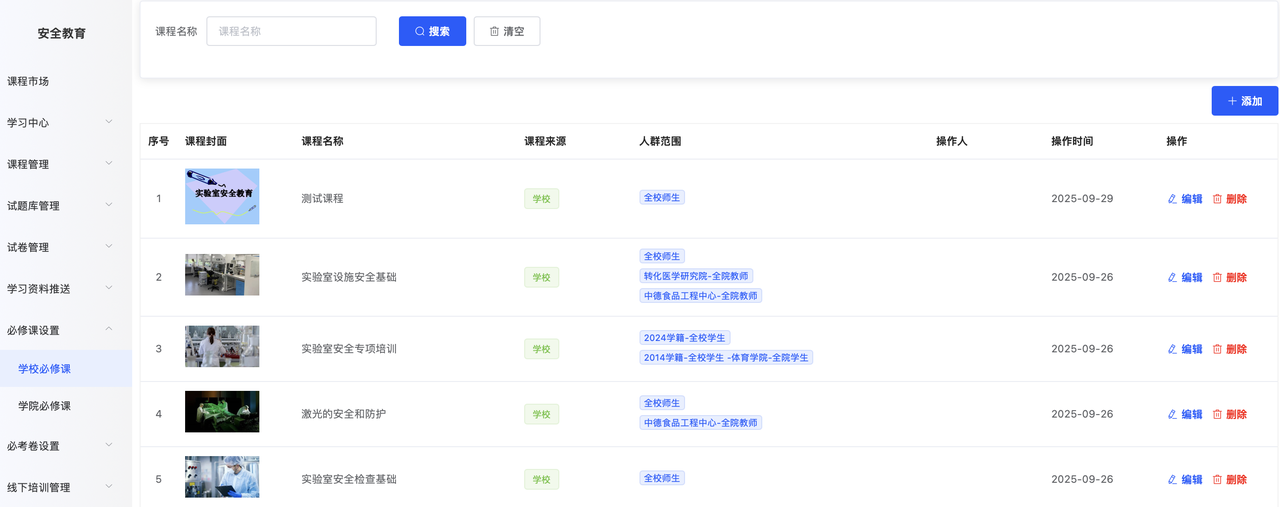The width and height of the screenshot is (1280, 507).
Task: Open 课程市场 in the sidebar
Action: [28, 81]
